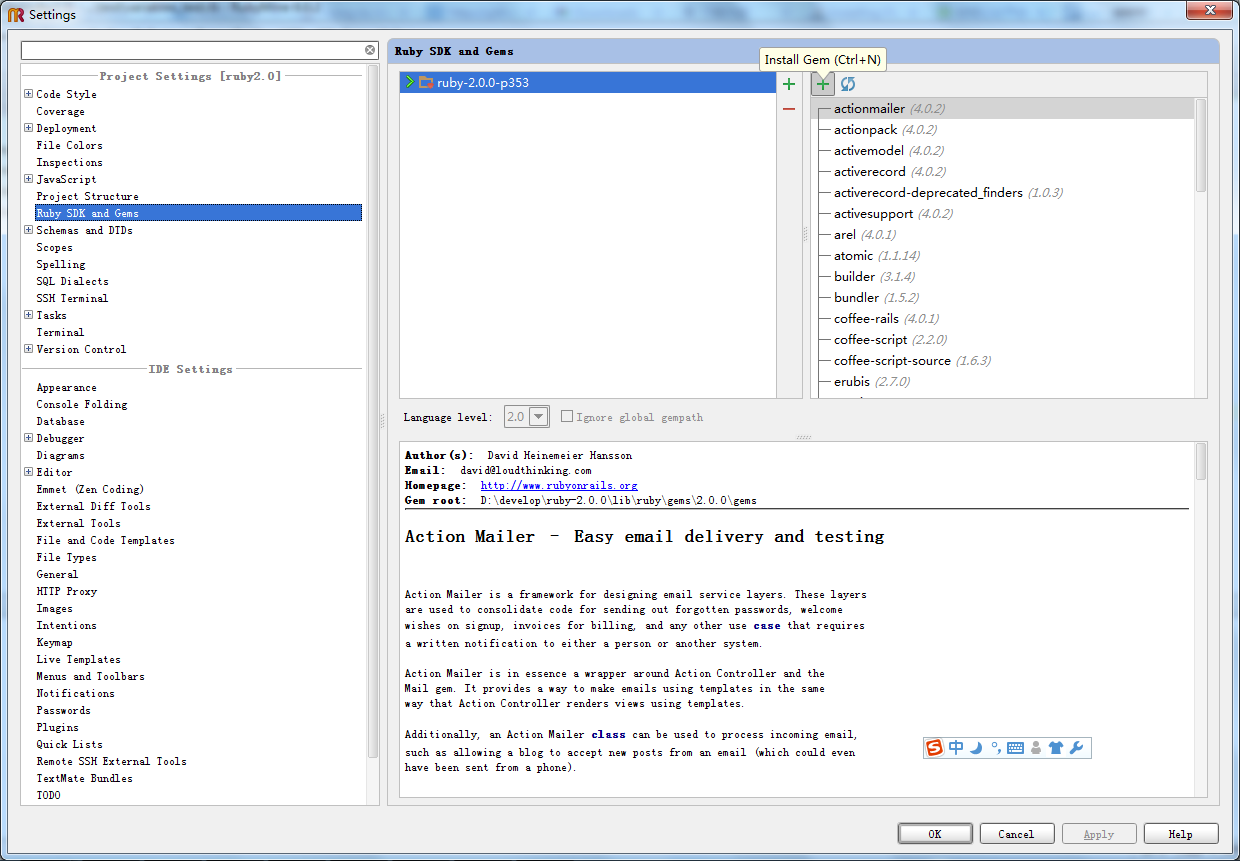
Task: Click the OK button
Action: click(x=935, y=833)
